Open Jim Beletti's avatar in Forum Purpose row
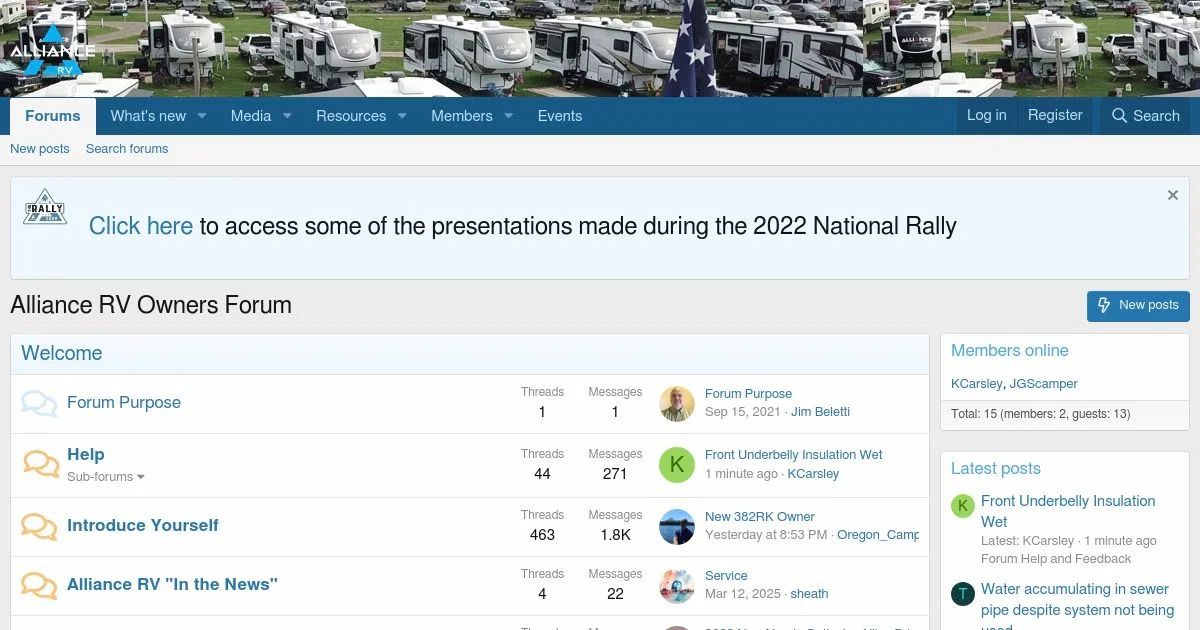The image size is (1200, 630). [677, 403]
